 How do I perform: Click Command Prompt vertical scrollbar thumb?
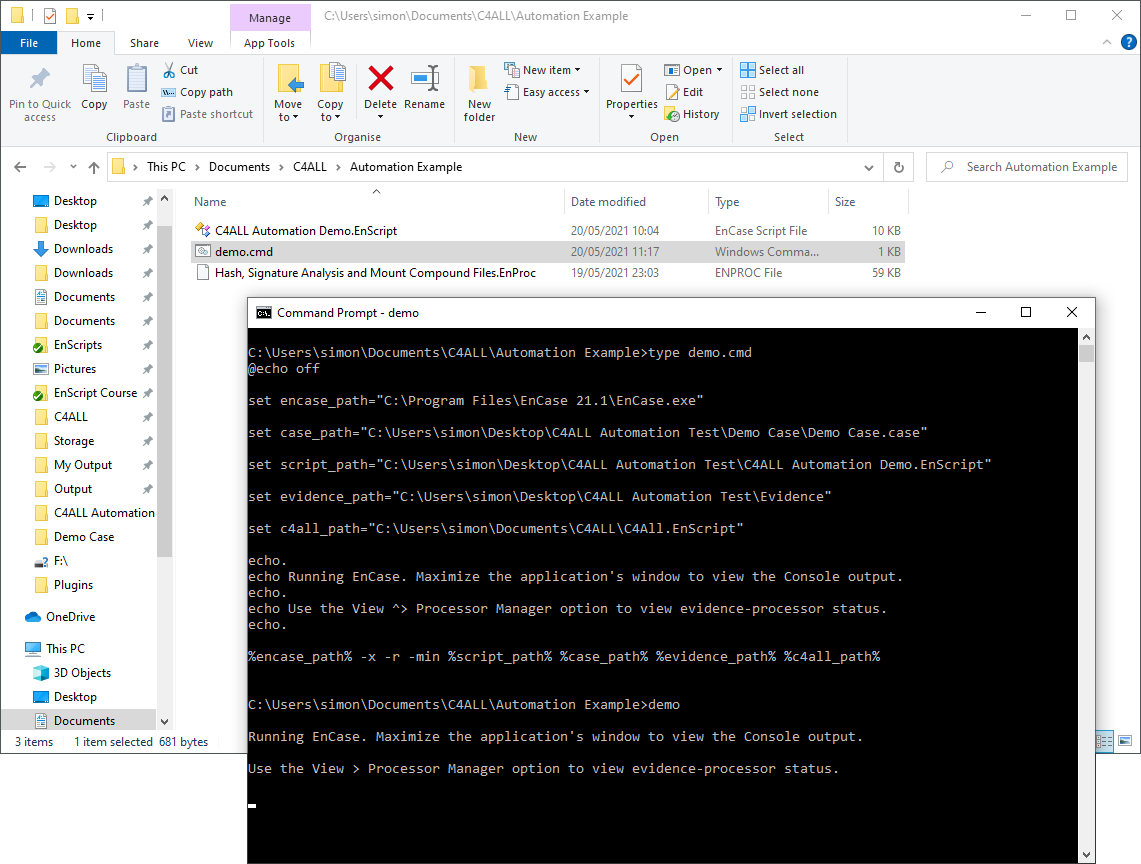tap(1086, 354)
